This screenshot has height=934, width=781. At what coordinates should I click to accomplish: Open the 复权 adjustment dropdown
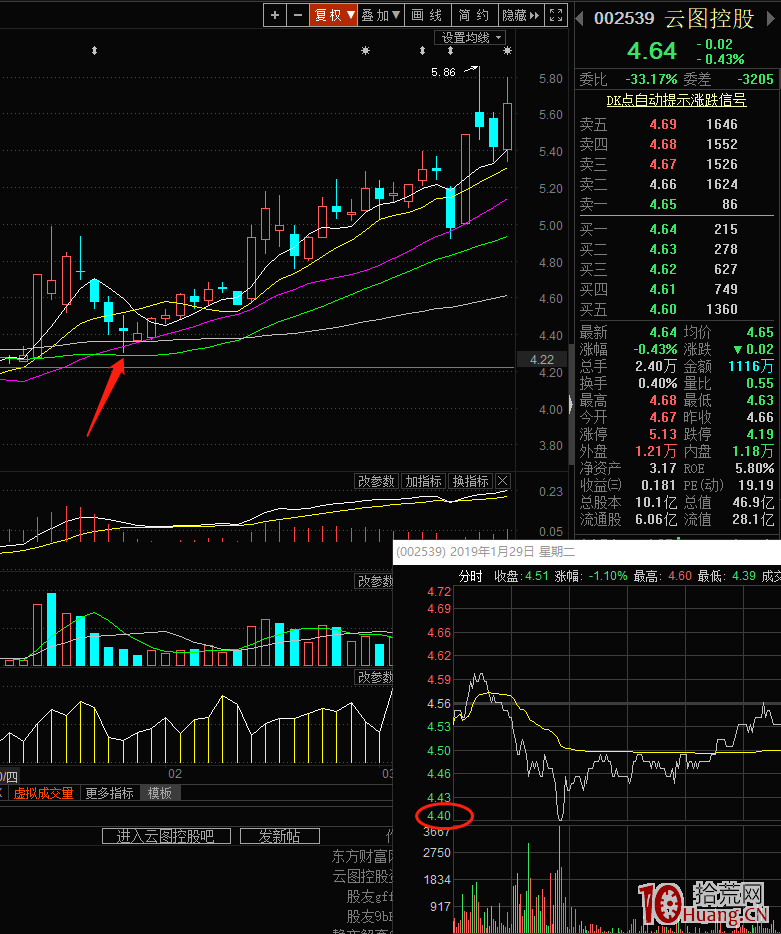click(x=334, y=15)
